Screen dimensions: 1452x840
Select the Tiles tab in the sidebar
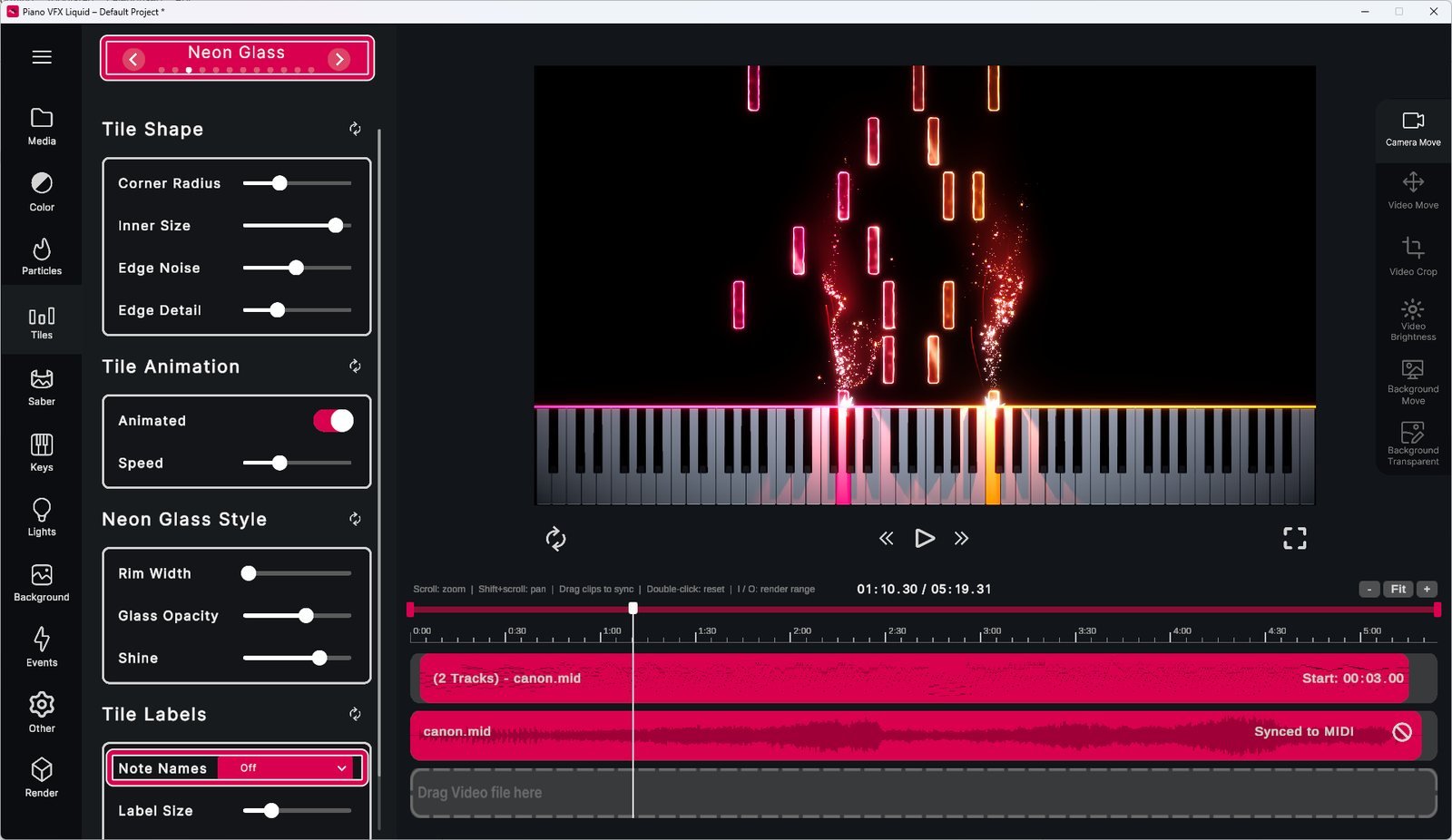point(42,322)
